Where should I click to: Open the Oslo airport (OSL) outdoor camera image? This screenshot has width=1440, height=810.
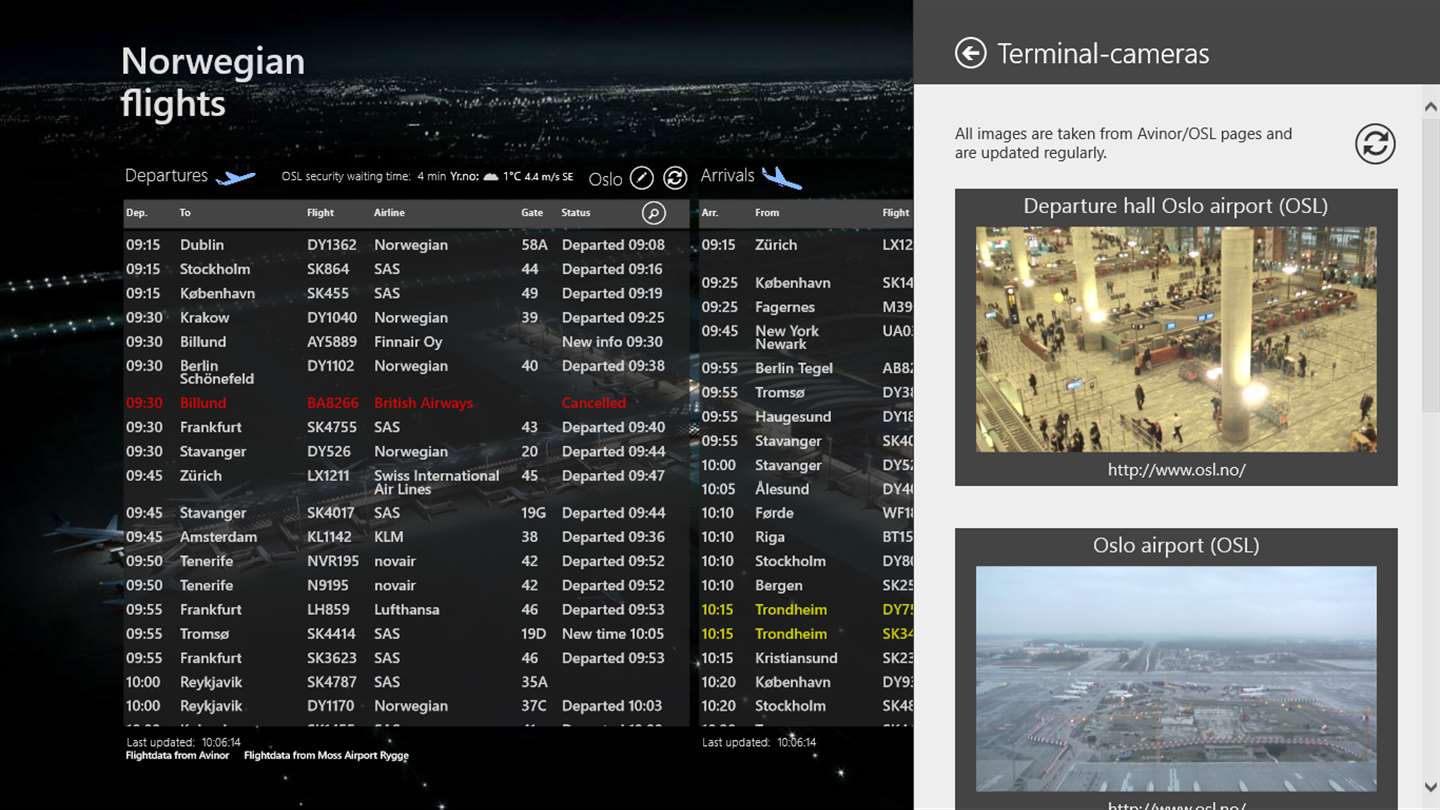click(1176, 679)
